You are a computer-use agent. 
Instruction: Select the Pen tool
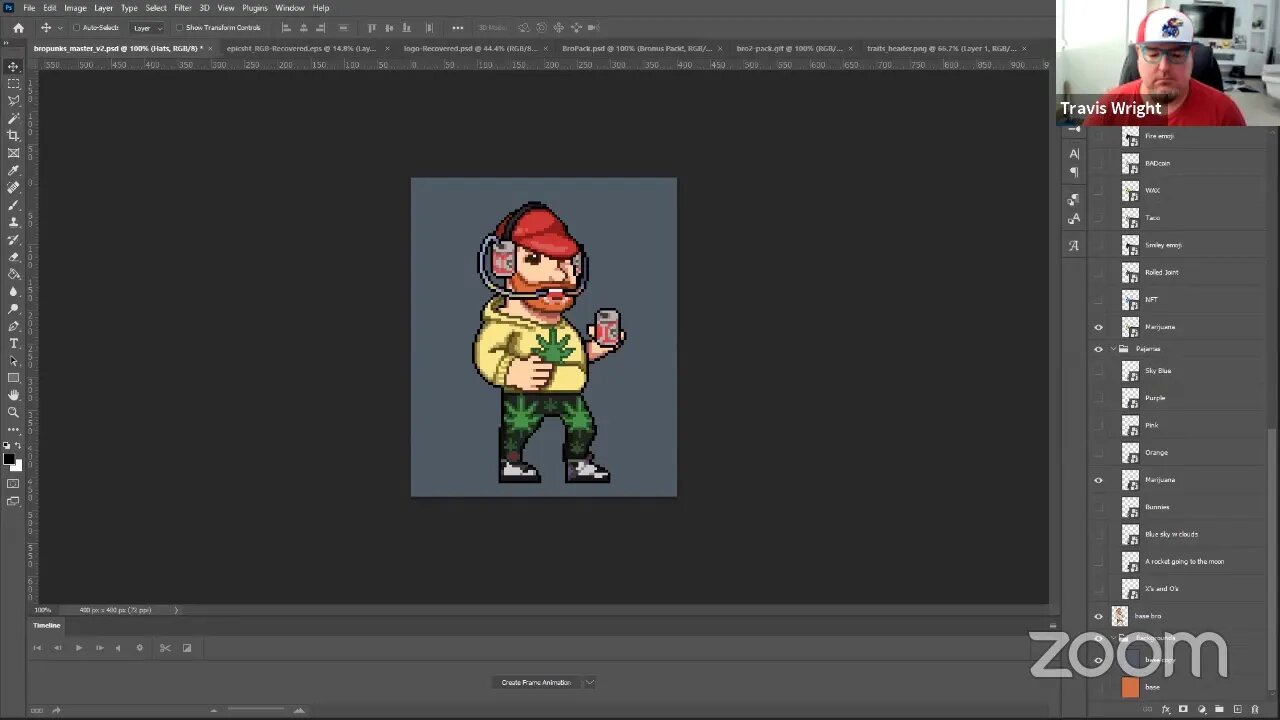tap(13, 326)
